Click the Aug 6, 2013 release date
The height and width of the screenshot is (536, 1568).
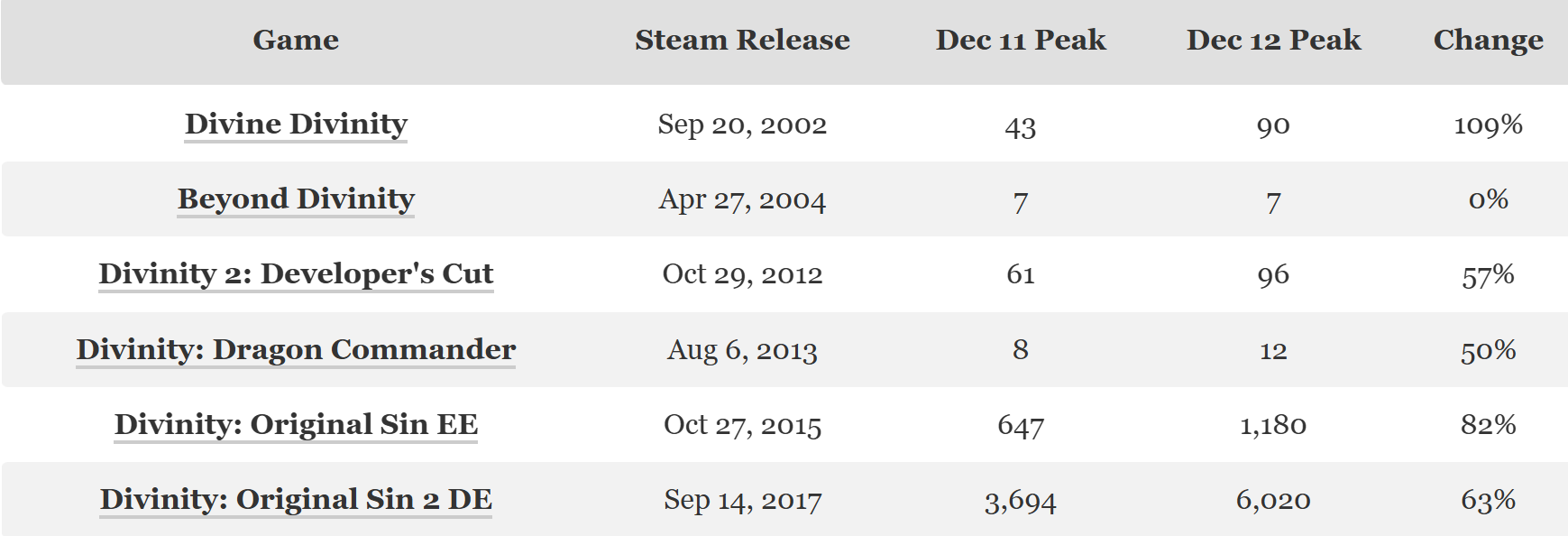pyautogui.click(x=742, y=350)
